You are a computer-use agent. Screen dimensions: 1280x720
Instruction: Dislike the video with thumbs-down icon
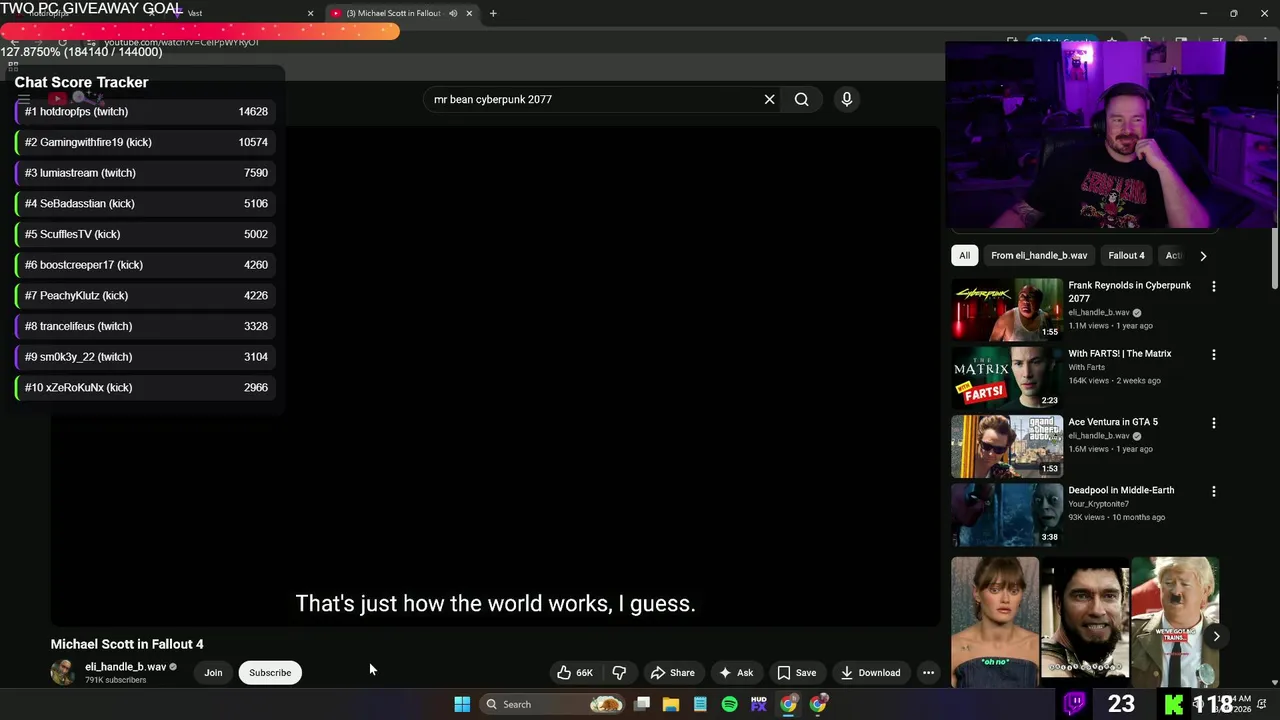(619, 672)
